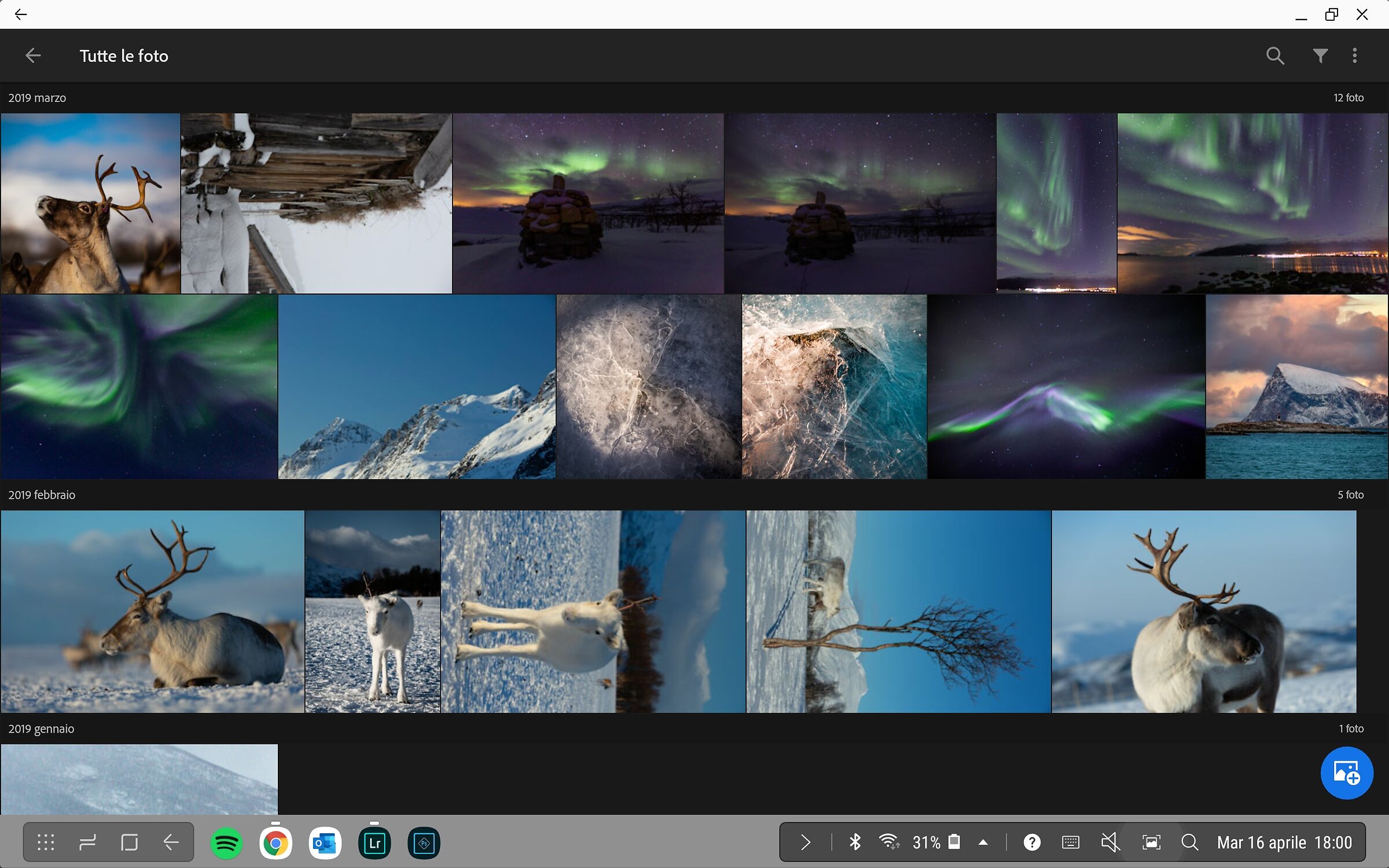Open the app grid launcher
Image resolution: width=1389 pixels, height=868 pixels.
click(x=46, y=842)
